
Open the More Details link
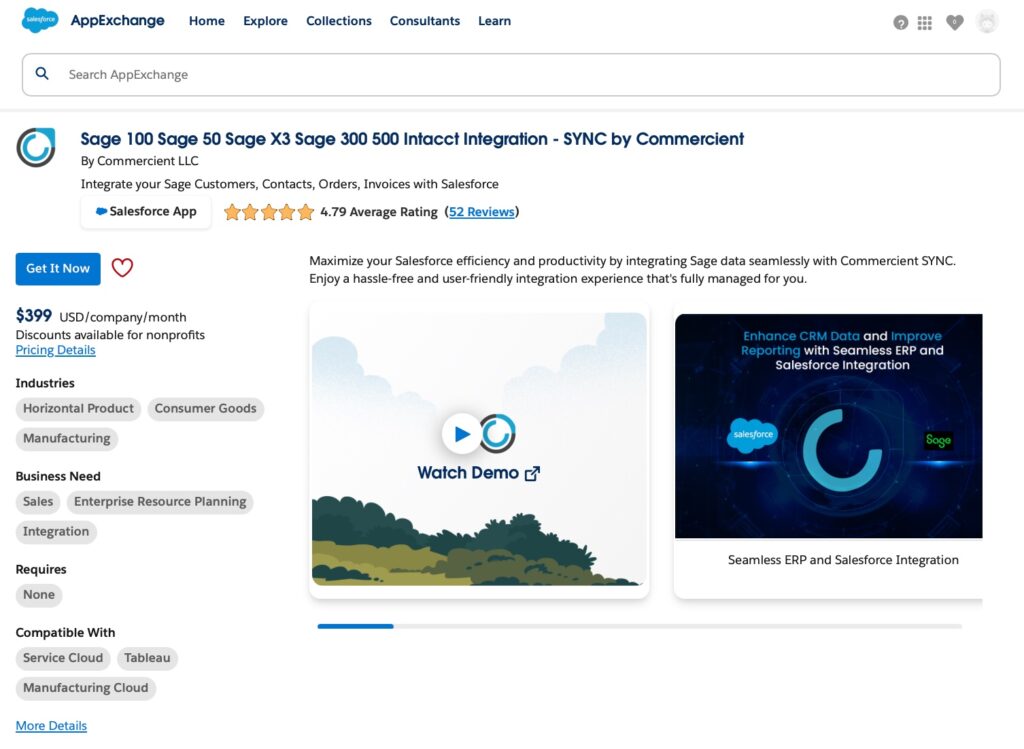pyautogui.click(x=51, y=725)
